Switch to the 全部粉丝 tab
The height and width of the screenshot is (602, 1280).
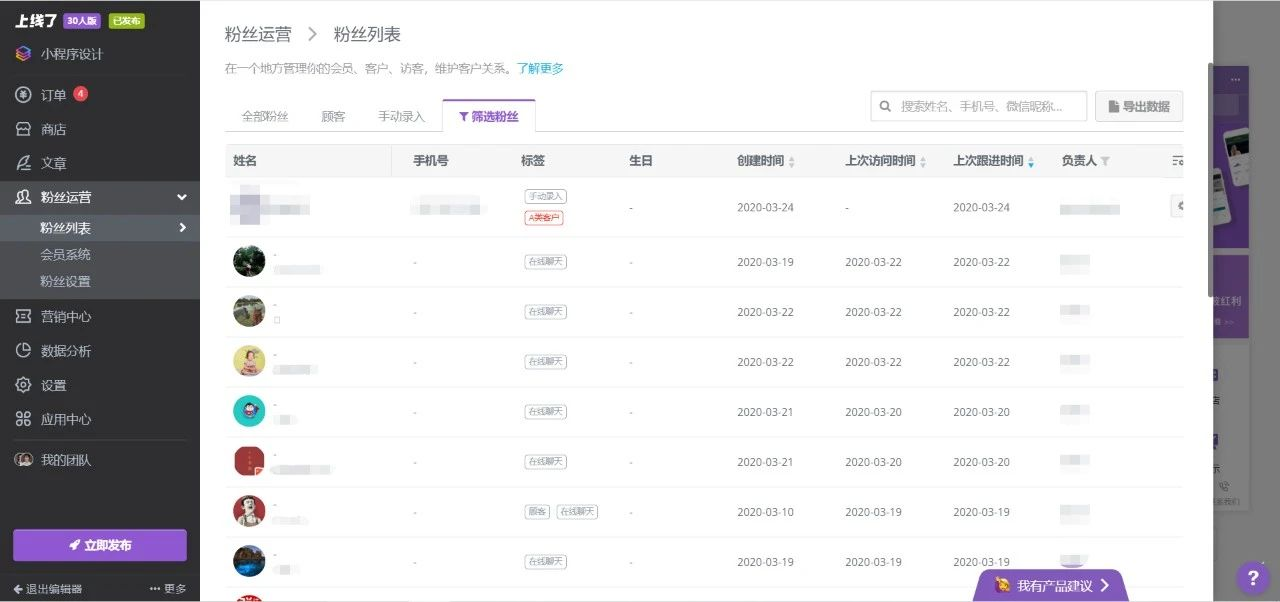tap(264, 115)
